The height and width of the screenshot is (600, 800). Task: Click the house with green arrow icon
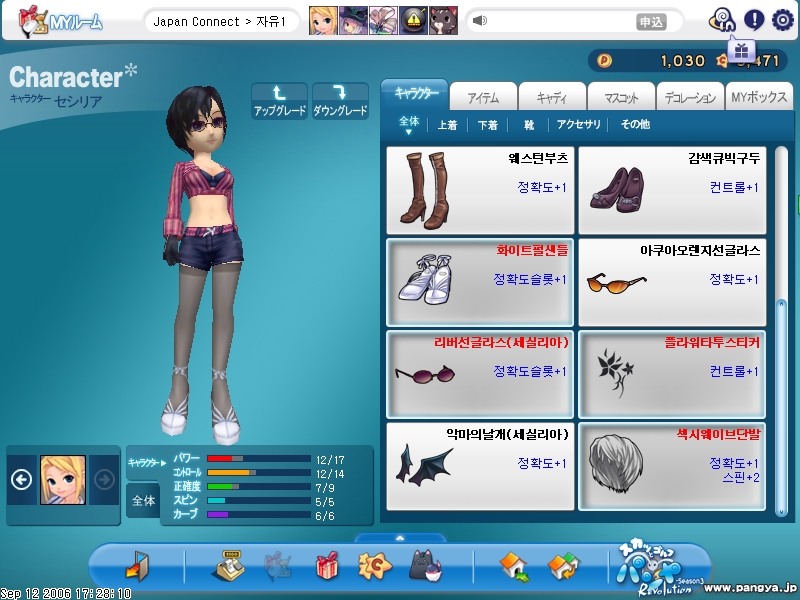tap(514, 568)
